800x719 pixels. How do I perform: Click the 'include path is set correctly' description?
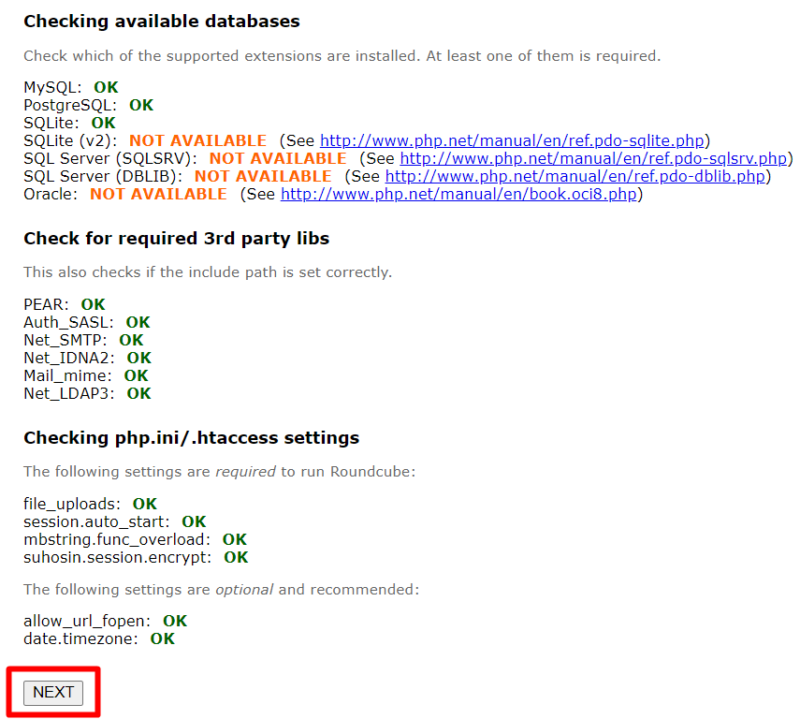(x=208, y=272)
